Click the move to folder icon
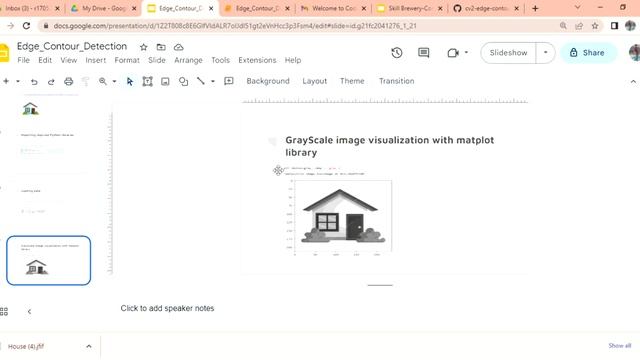The width and height of the screenshot is (640, 360). pos(161,47)
